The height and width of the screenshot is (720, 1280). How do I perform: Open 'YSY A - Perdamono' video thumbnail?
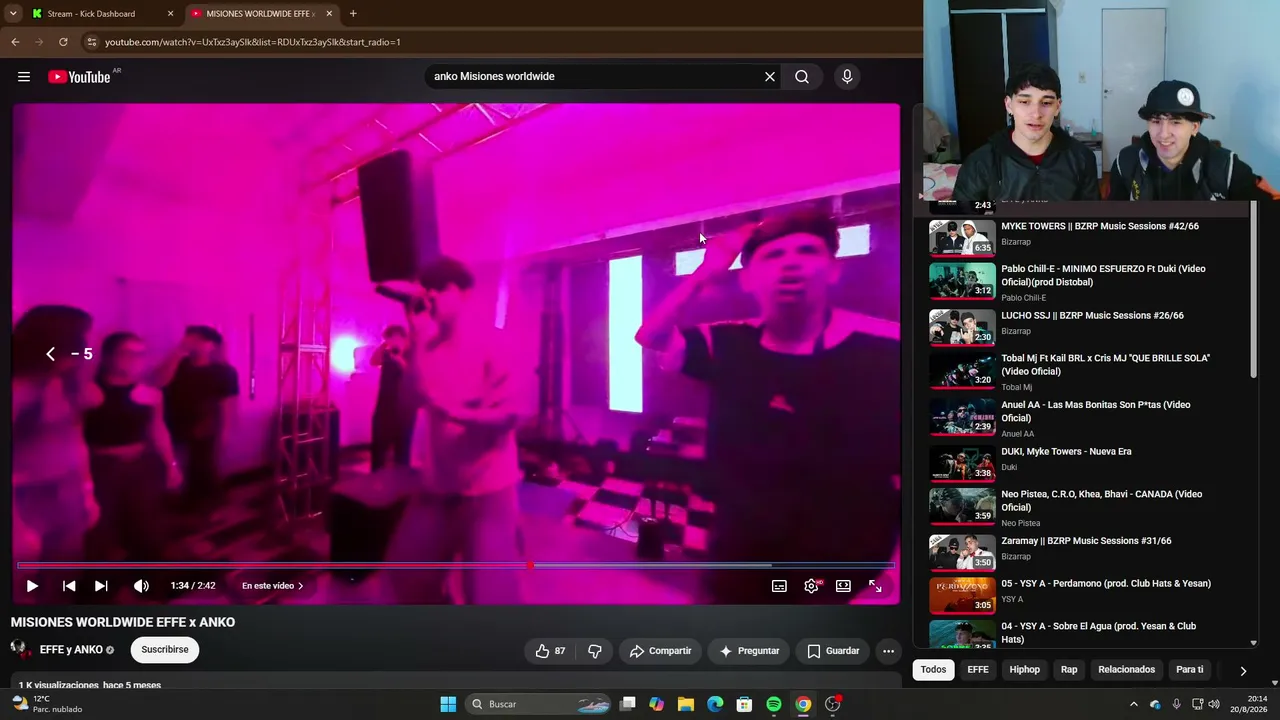962,595
